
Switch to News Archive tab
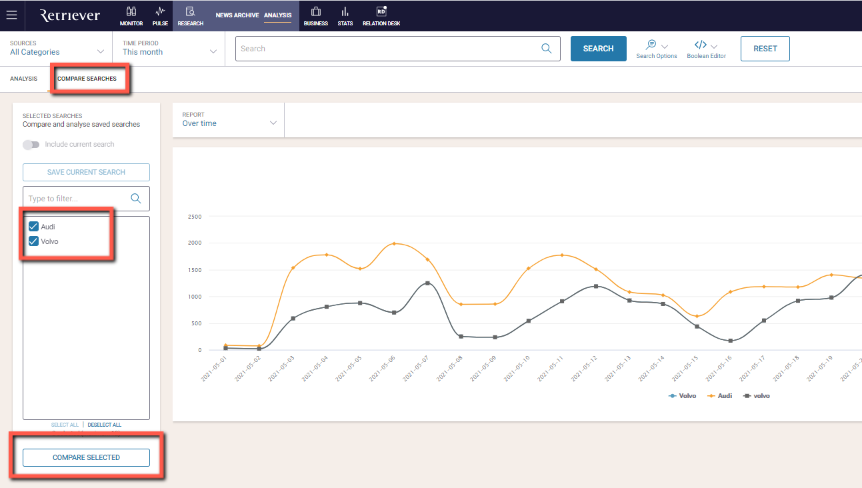[x=237, y=15]
